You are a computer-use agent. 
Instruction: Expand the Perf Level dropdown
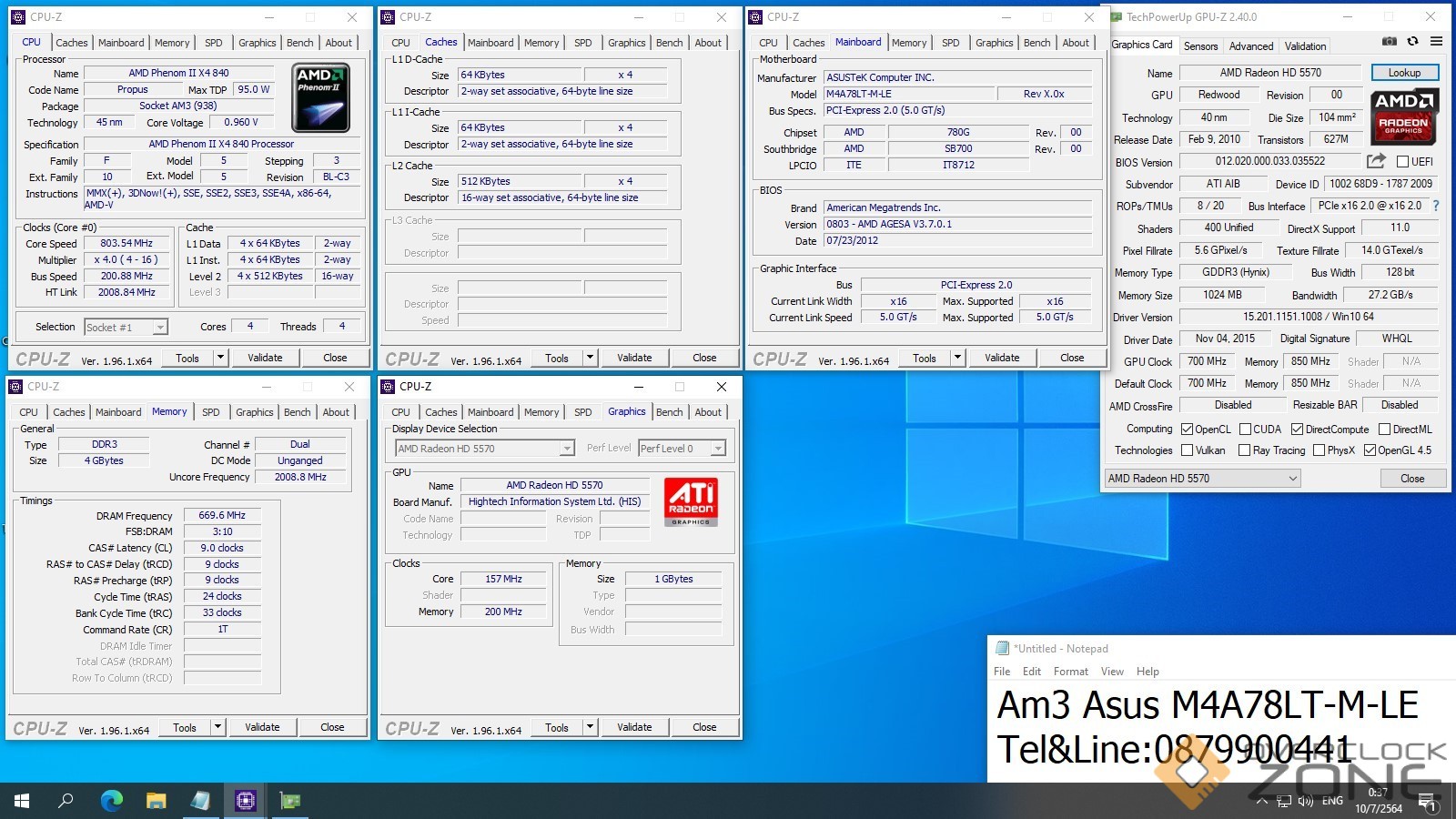tap(718, 449)
